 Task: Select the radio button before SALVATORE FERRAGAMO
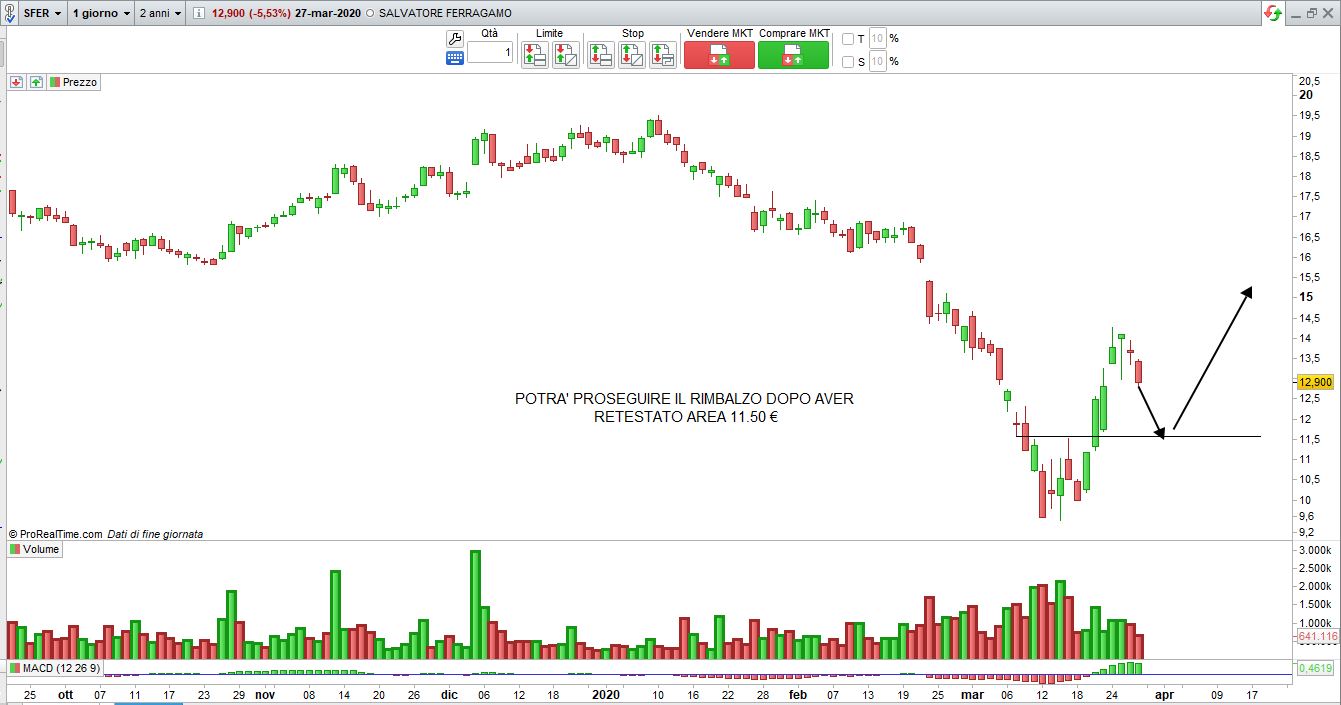coord(372,14)
